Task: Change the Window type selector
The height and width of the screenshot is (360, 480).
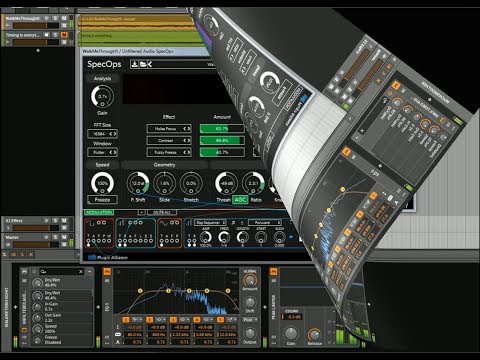Action: [x=102, y=152]
